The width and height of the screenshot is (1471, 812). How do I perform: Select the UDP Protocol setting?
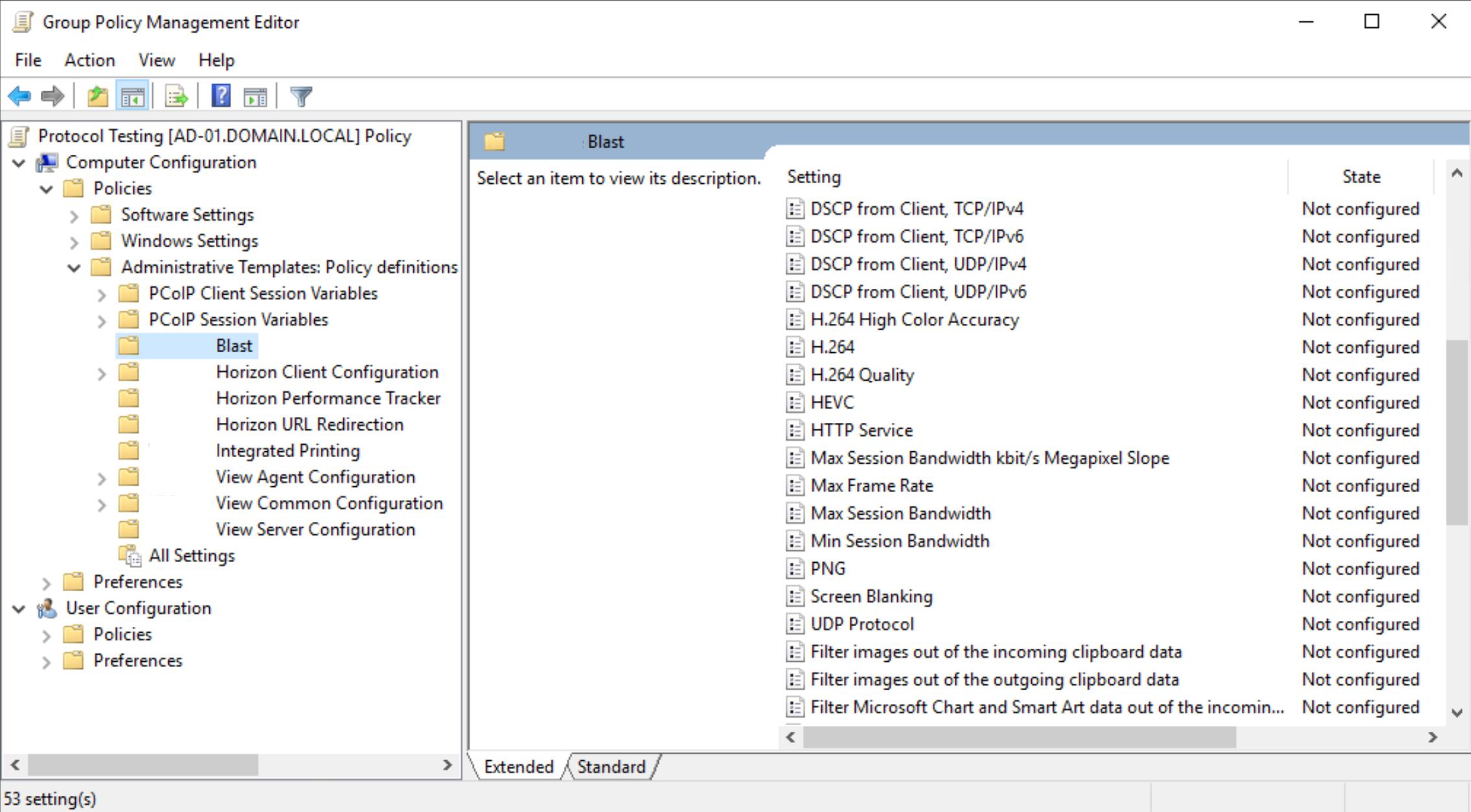coord(862,624)
